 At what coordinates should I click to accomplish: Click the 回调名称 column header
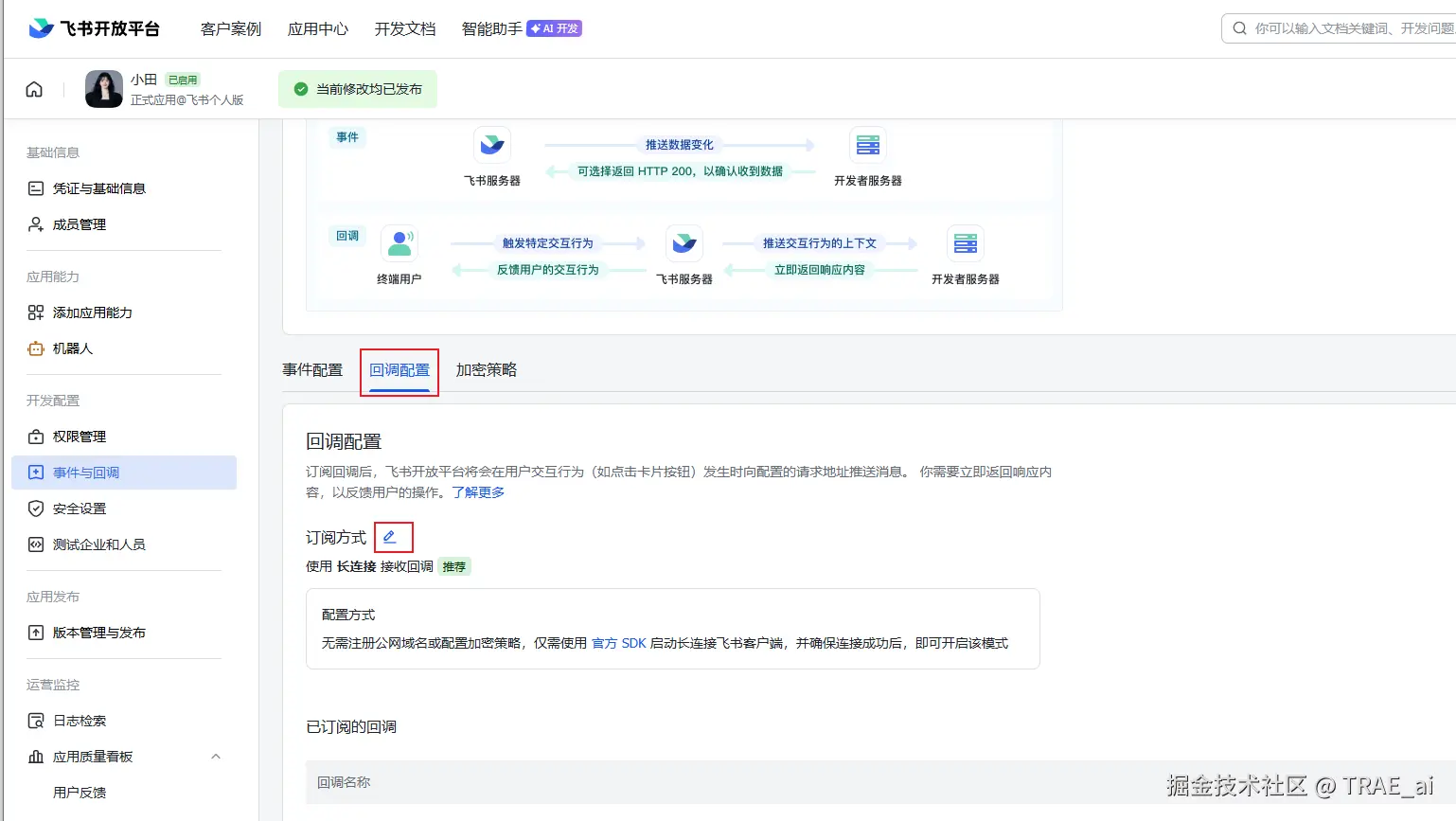click(344, 782)
